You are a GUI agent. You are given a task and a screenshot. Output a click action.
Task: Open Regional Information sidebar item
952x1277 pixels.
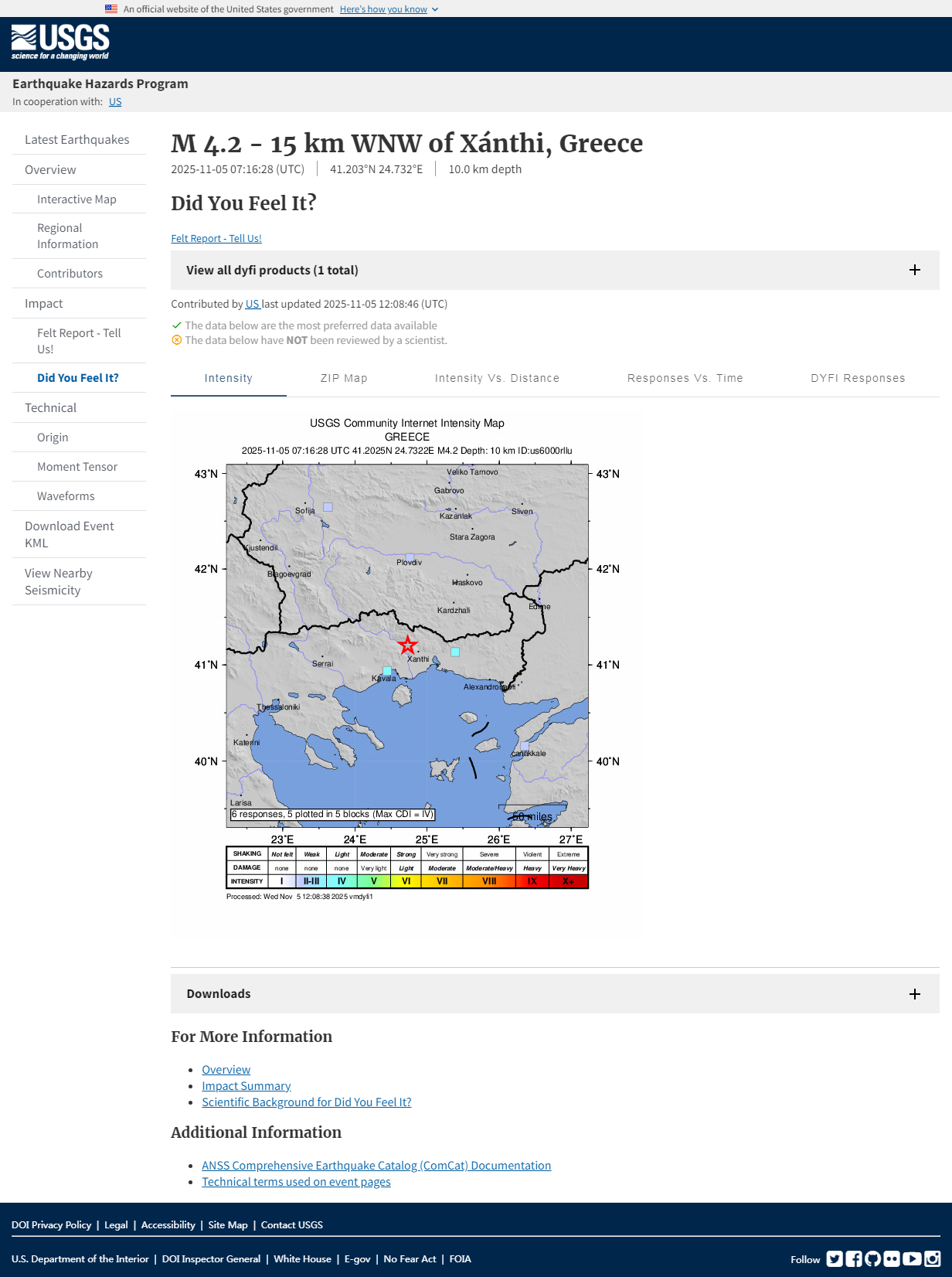click(79, 236)
